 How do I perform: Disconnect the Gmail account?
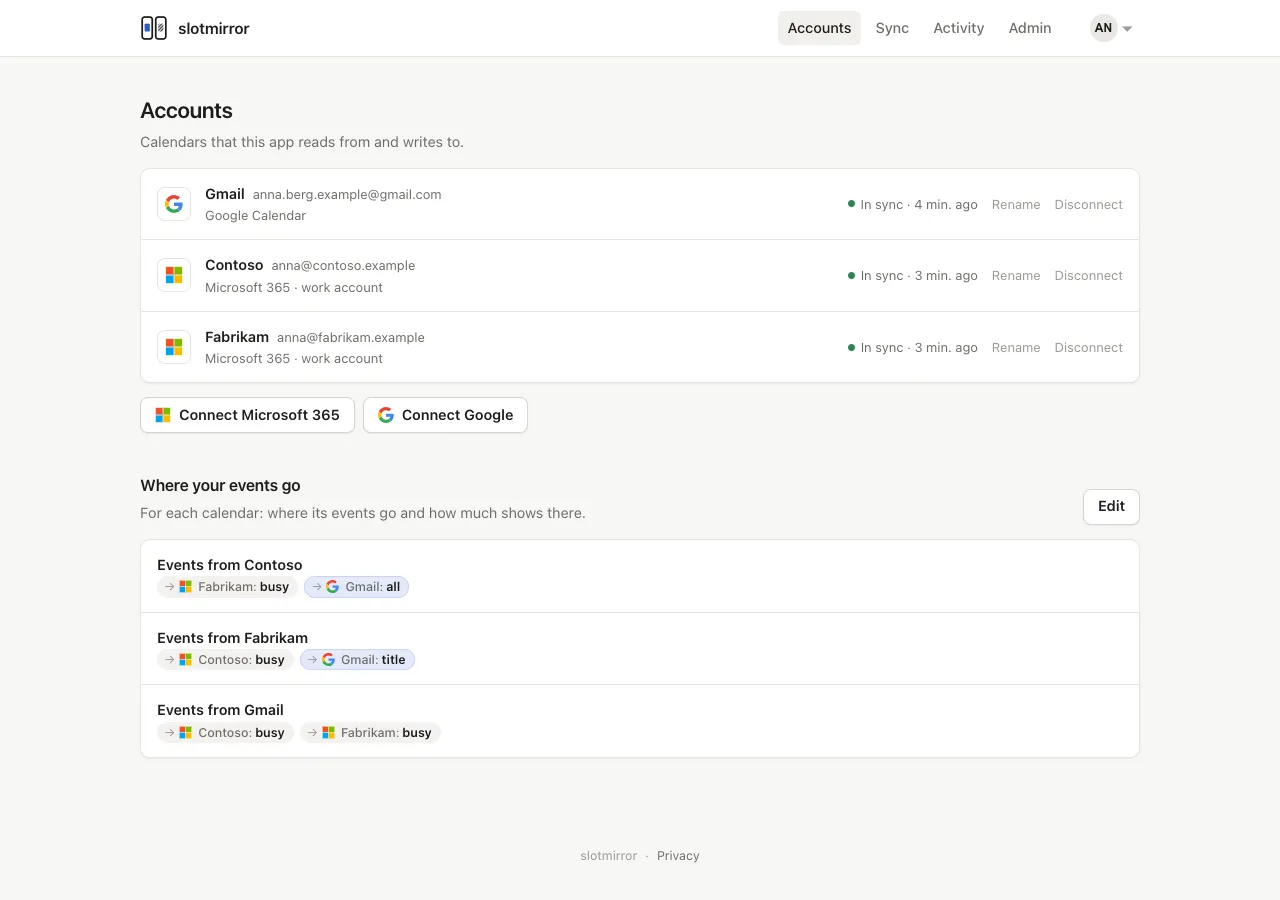pos(1088,204)
